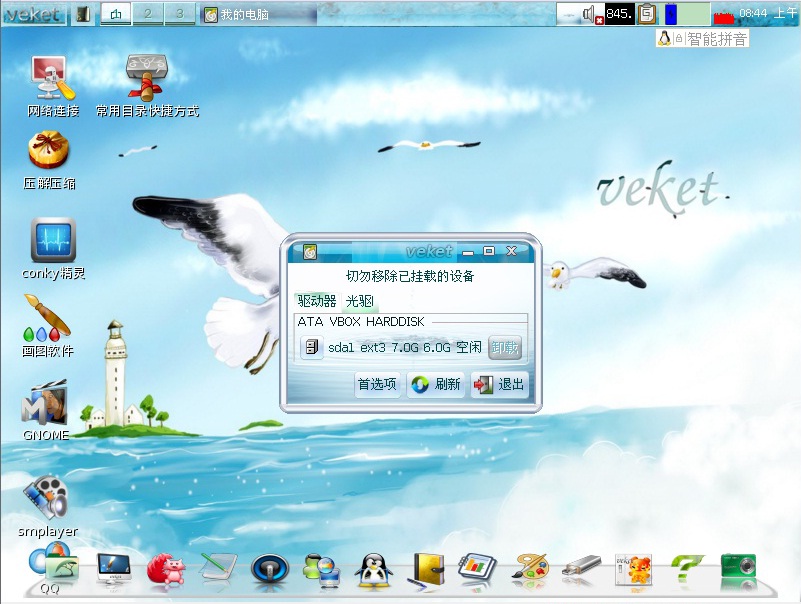Open the bar chart notepad dock icon
The height and width of the screenshot is (604, 801).
477,569
